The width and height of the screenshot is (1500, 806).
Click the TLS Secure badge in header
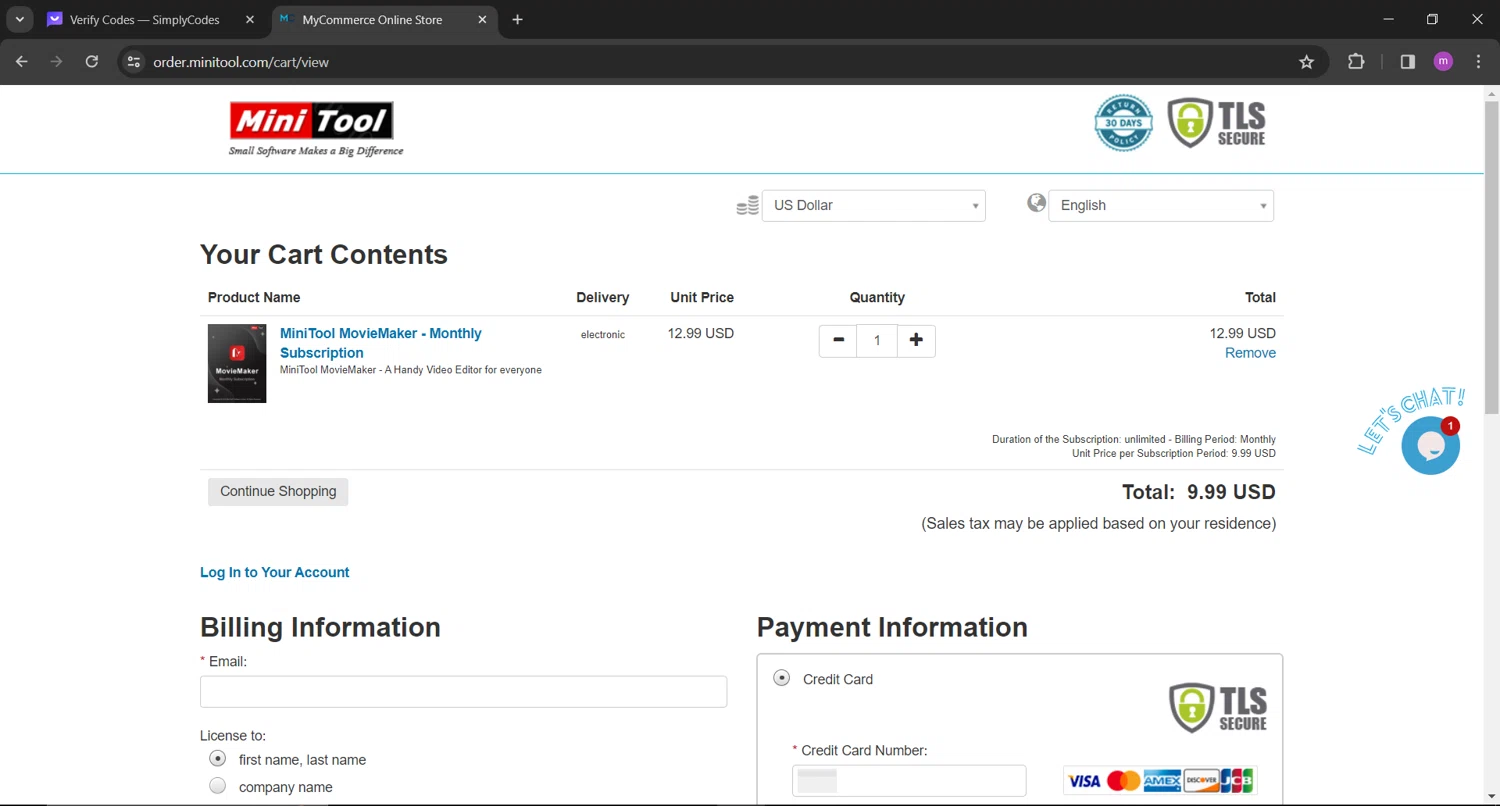point(1217,123)
